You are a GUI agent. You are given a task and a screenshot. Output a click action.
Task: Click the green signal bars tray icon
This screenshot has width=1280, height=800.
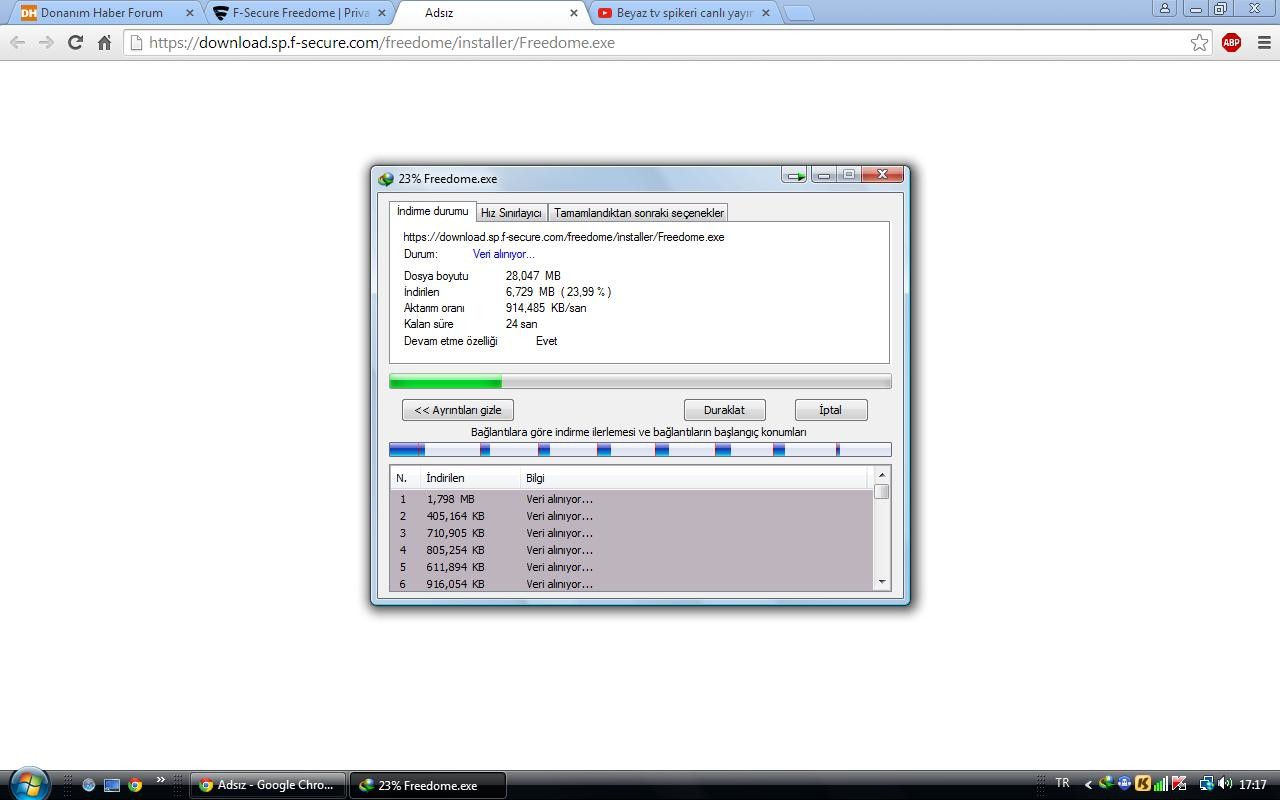1160,784
